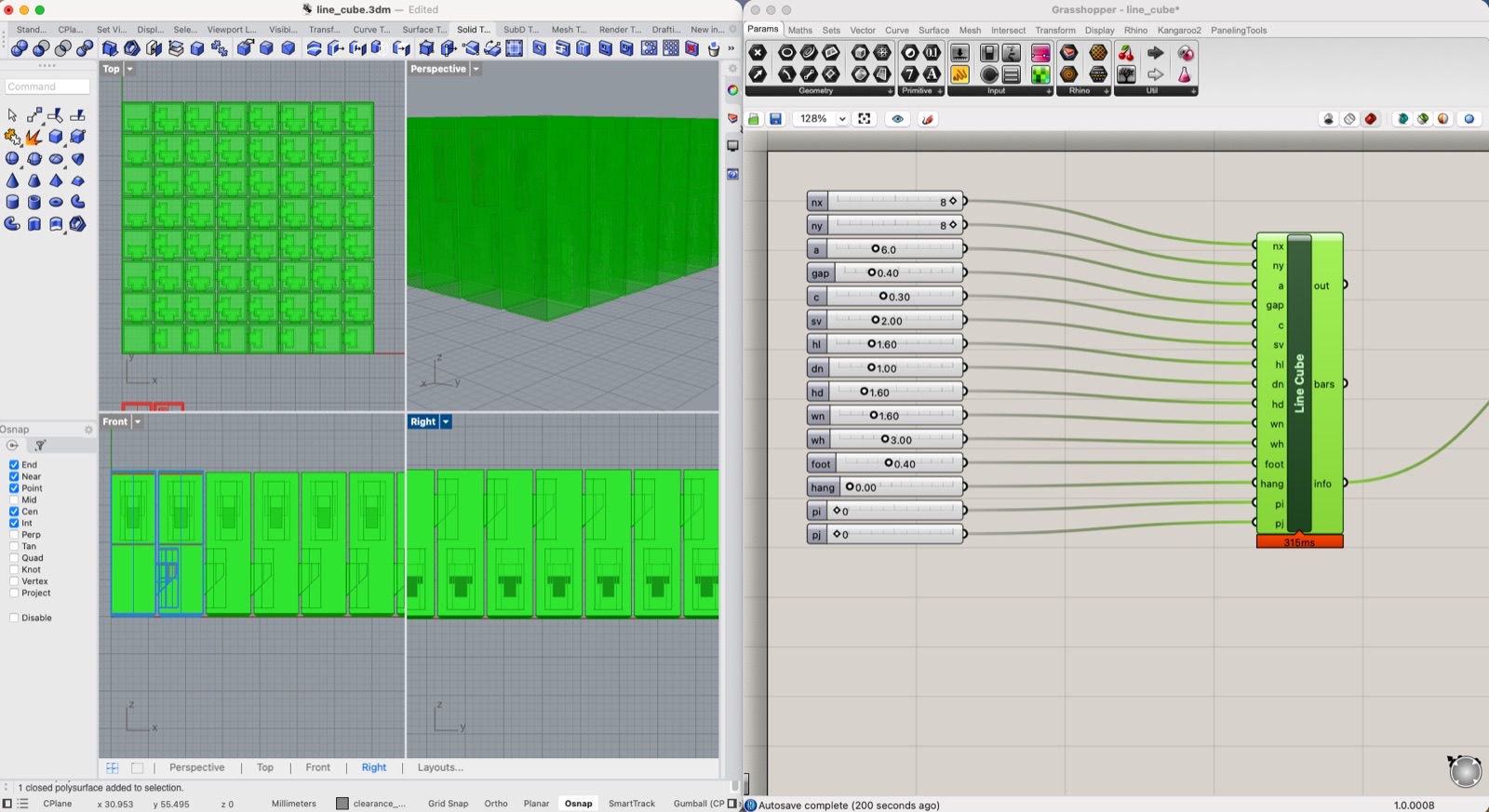This screenshot has width=1489, height=812.
Task: Click the Grasshopper save file icon
Action: coord(775,119)
